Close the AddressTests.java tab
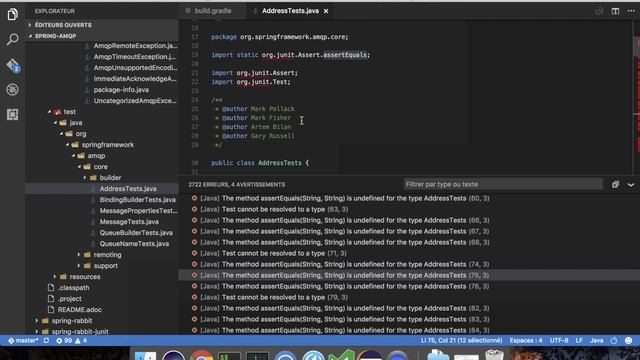 326,11
